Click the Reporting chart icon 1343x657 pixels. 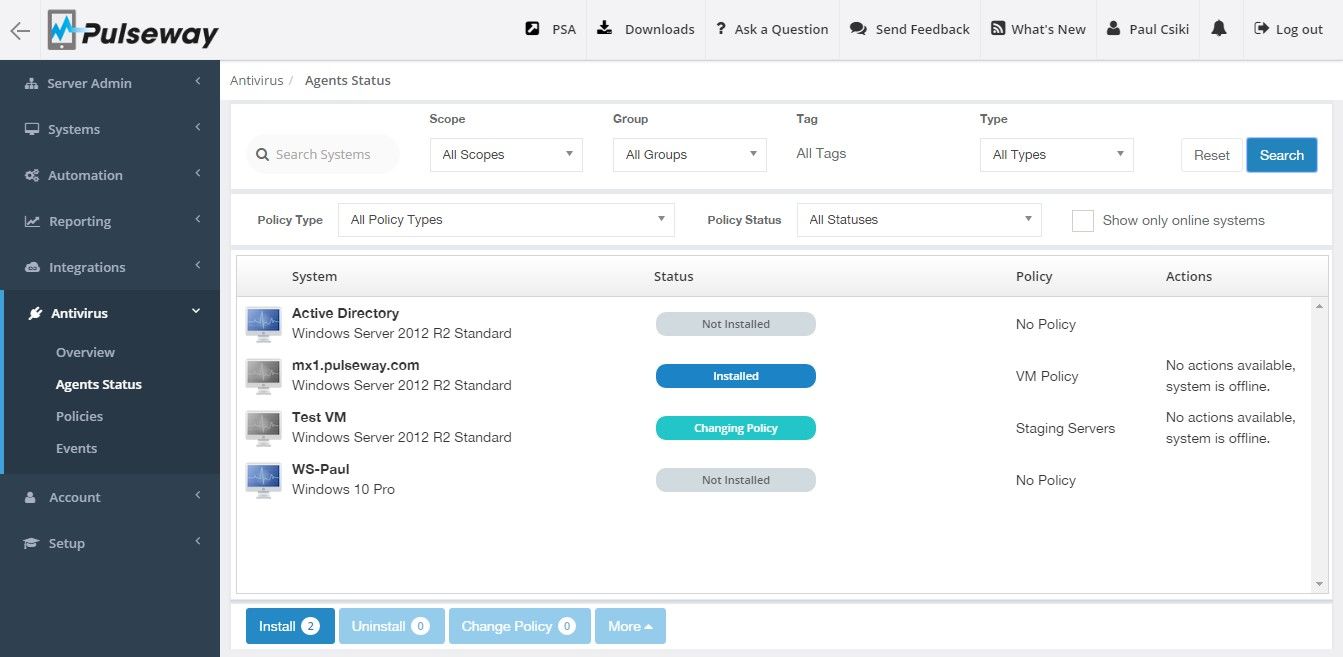pos(32,222)
